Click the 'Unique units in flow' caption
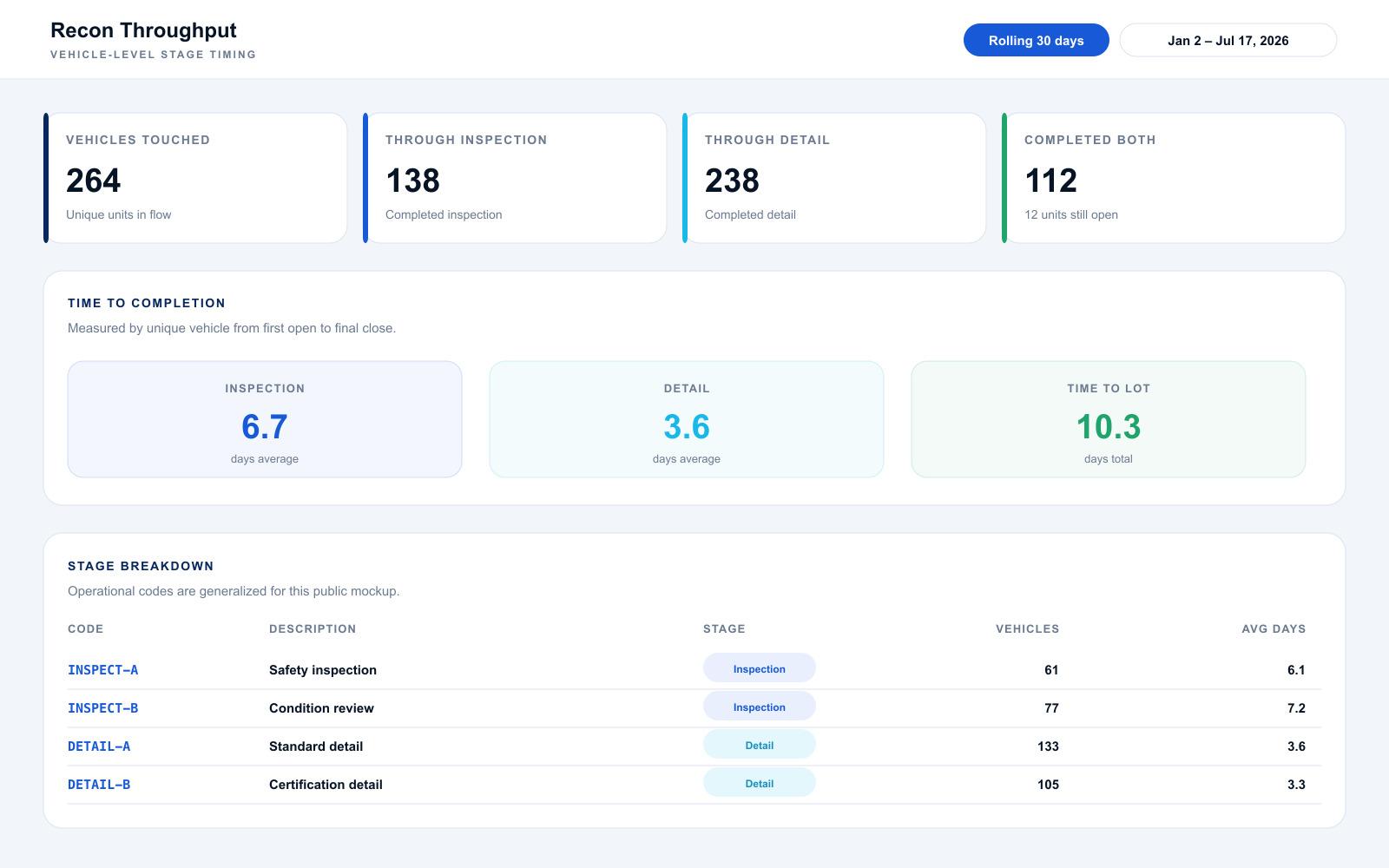 click(x=118, y=214)
